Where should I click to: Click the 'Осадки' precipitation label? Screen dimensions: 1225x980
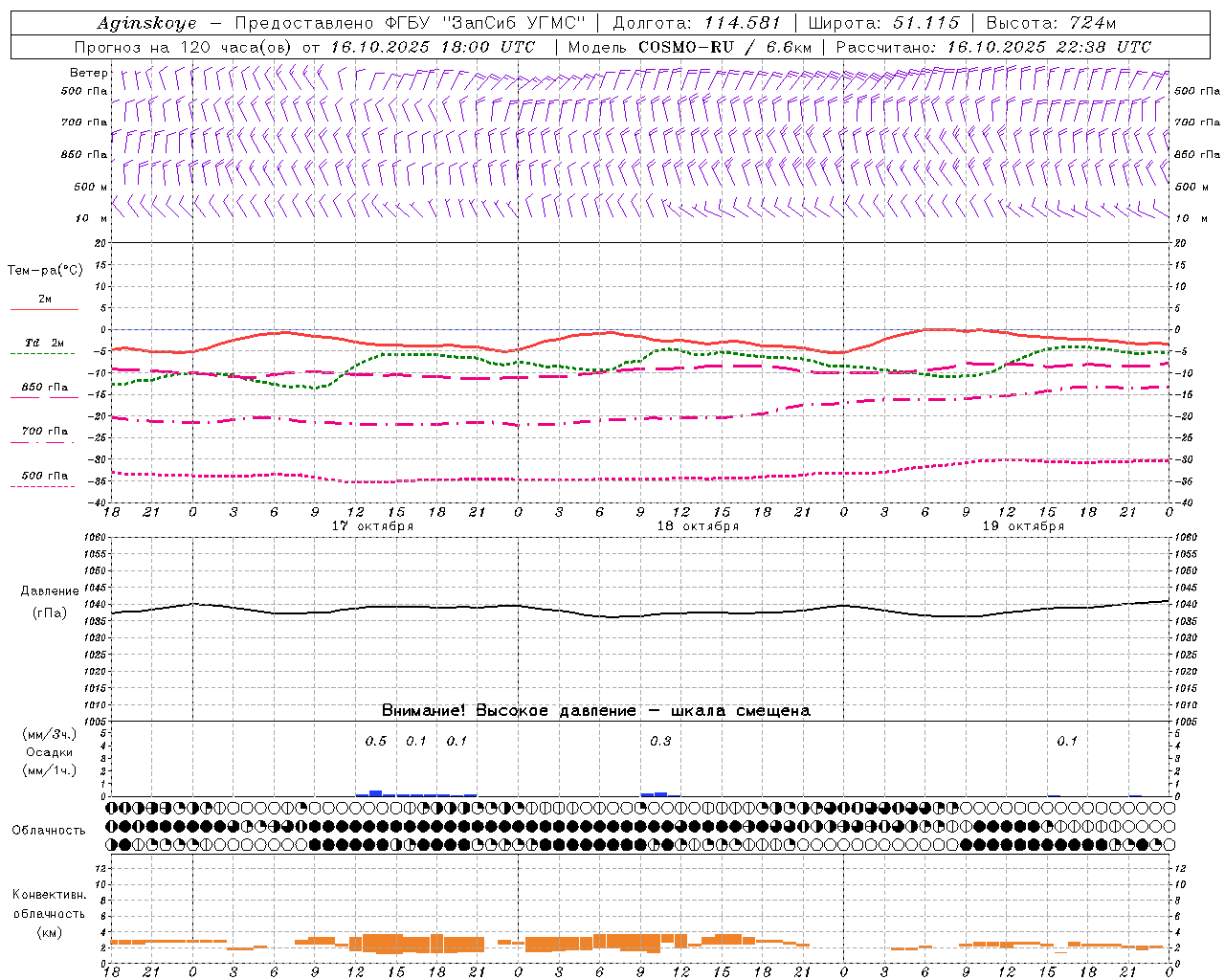(50, 752)
